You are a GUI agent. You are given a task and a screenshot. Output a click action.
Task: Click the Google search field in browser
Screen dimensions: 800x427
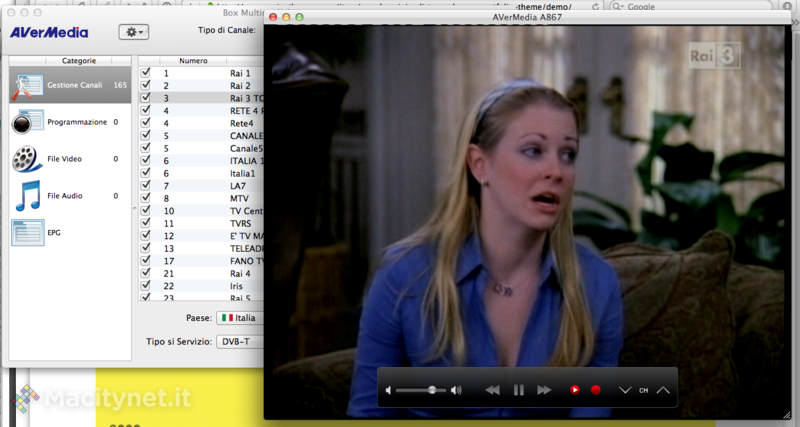(x=691, y=6)
